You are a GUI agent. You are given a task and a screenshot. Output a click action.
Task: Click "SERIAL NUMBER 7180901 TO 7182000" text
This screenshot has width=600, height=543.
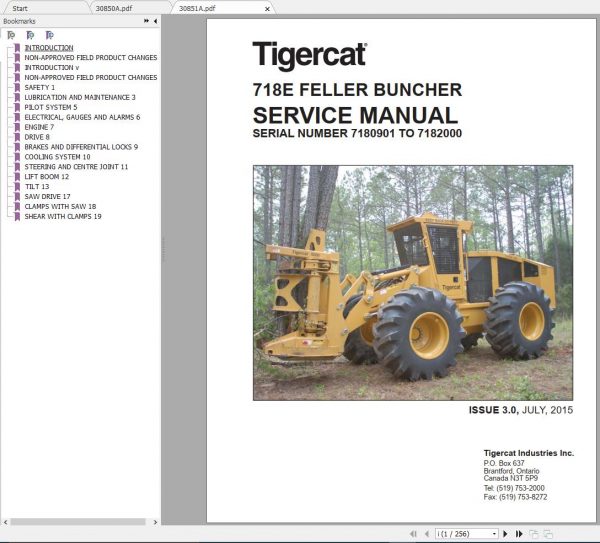(357, 134)
